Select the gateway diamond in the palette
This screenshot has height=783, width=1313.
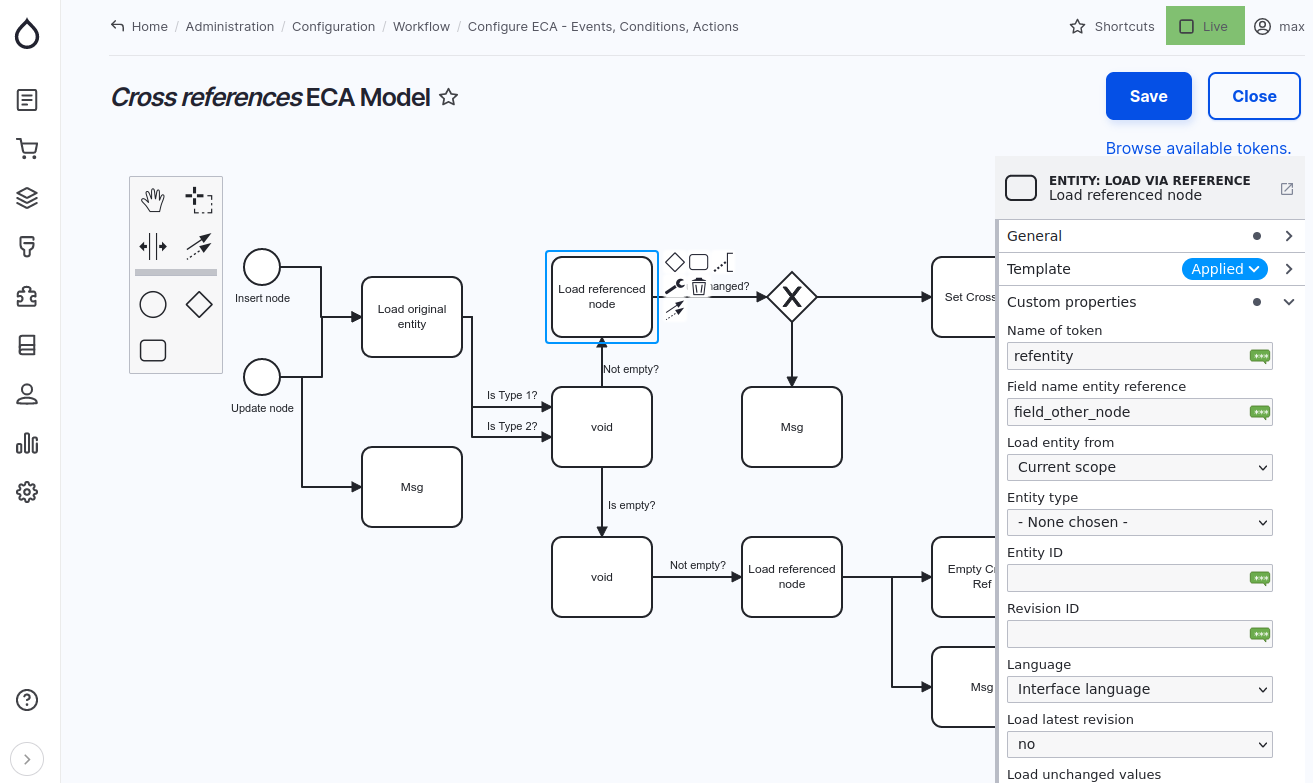pos(199,304)
